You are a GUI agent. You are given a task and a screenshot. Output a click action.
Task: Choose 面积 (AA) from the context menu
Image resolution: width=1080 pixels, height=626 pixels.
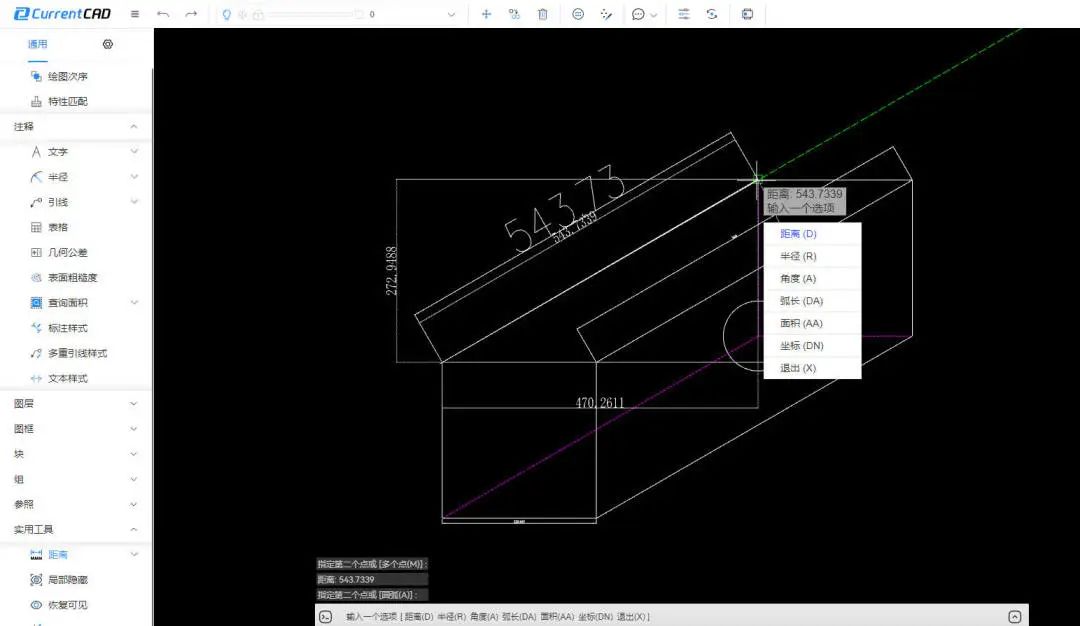pos(801,323)
